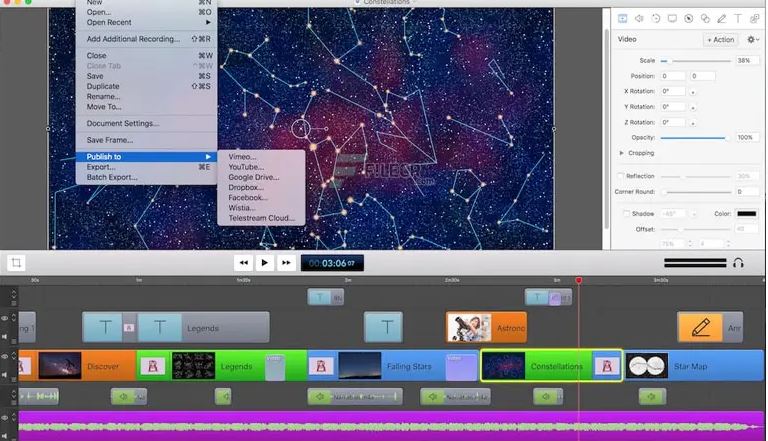Open the Media Library icon
The width and height of the screenshot is (768, 441).
click(754, 19)
